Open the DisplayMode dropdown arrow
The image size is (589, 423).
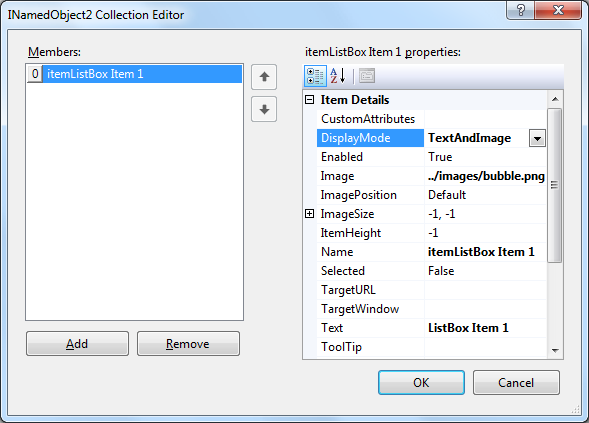[537, 138]
